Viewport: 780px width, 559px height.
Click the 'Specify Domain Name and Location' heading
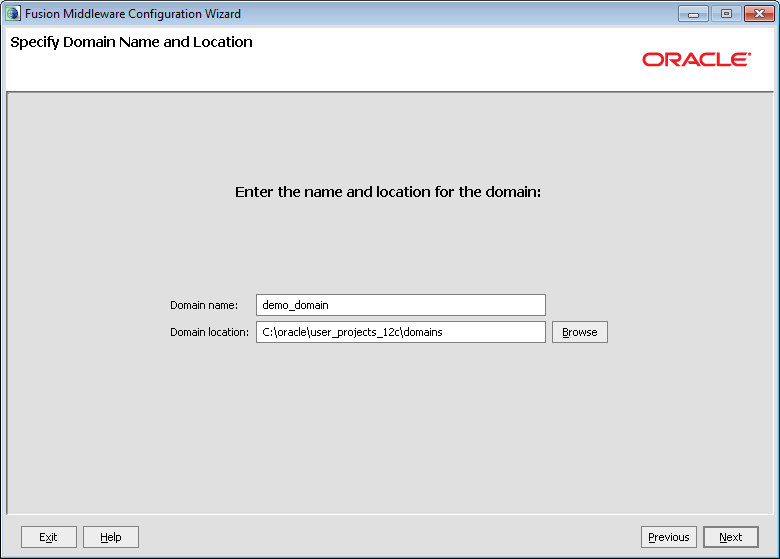click(131, 42)
